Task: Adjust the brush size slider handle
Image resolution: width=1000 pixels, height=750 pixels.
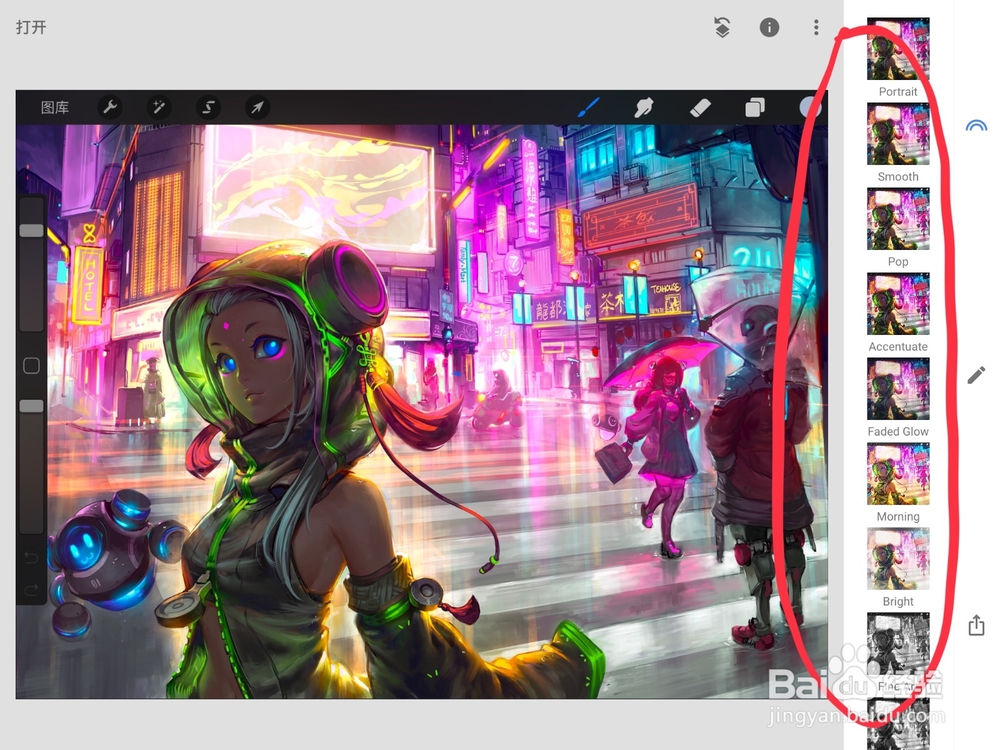Action: 31,230
